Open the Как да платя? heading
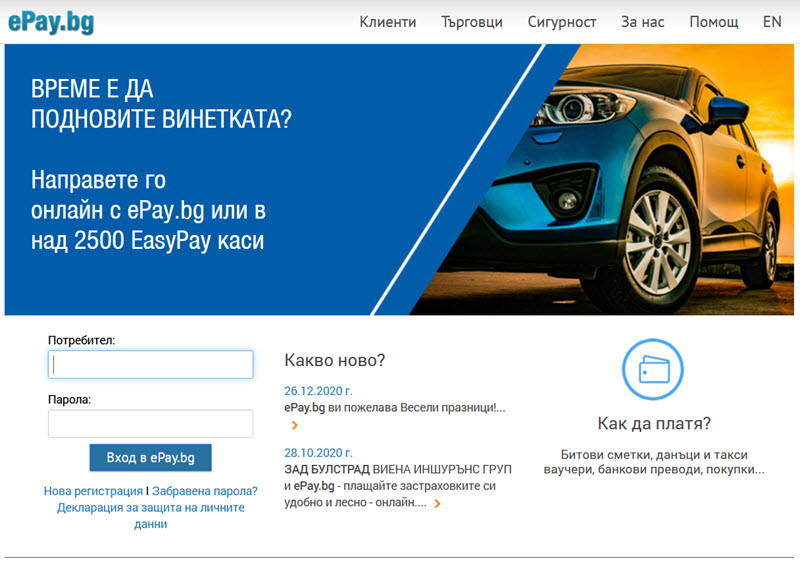 pos(654,423)
